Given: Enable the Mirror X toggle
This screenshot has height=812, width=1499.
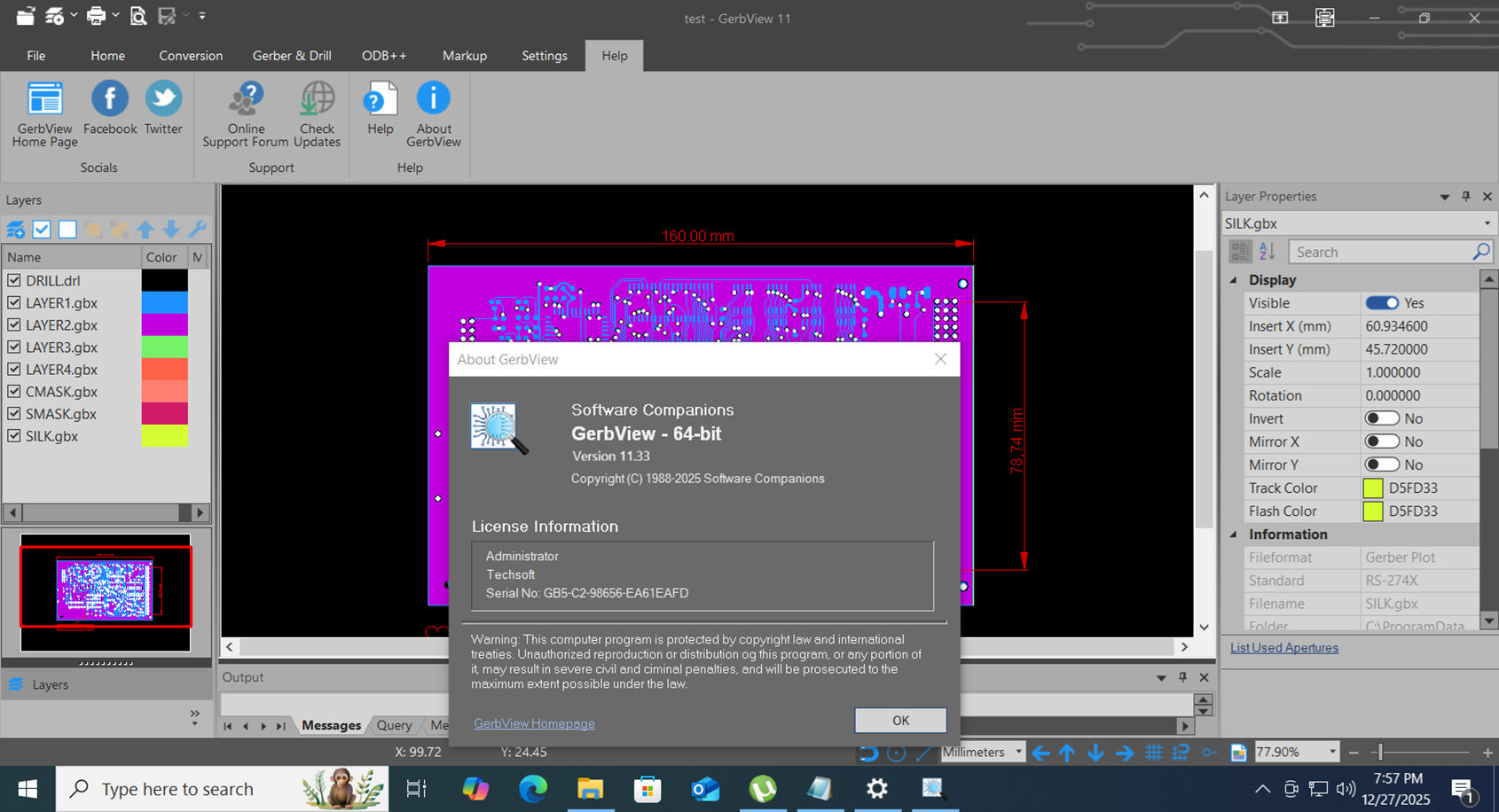Looking at the screenshot, I should point(1381,441).
